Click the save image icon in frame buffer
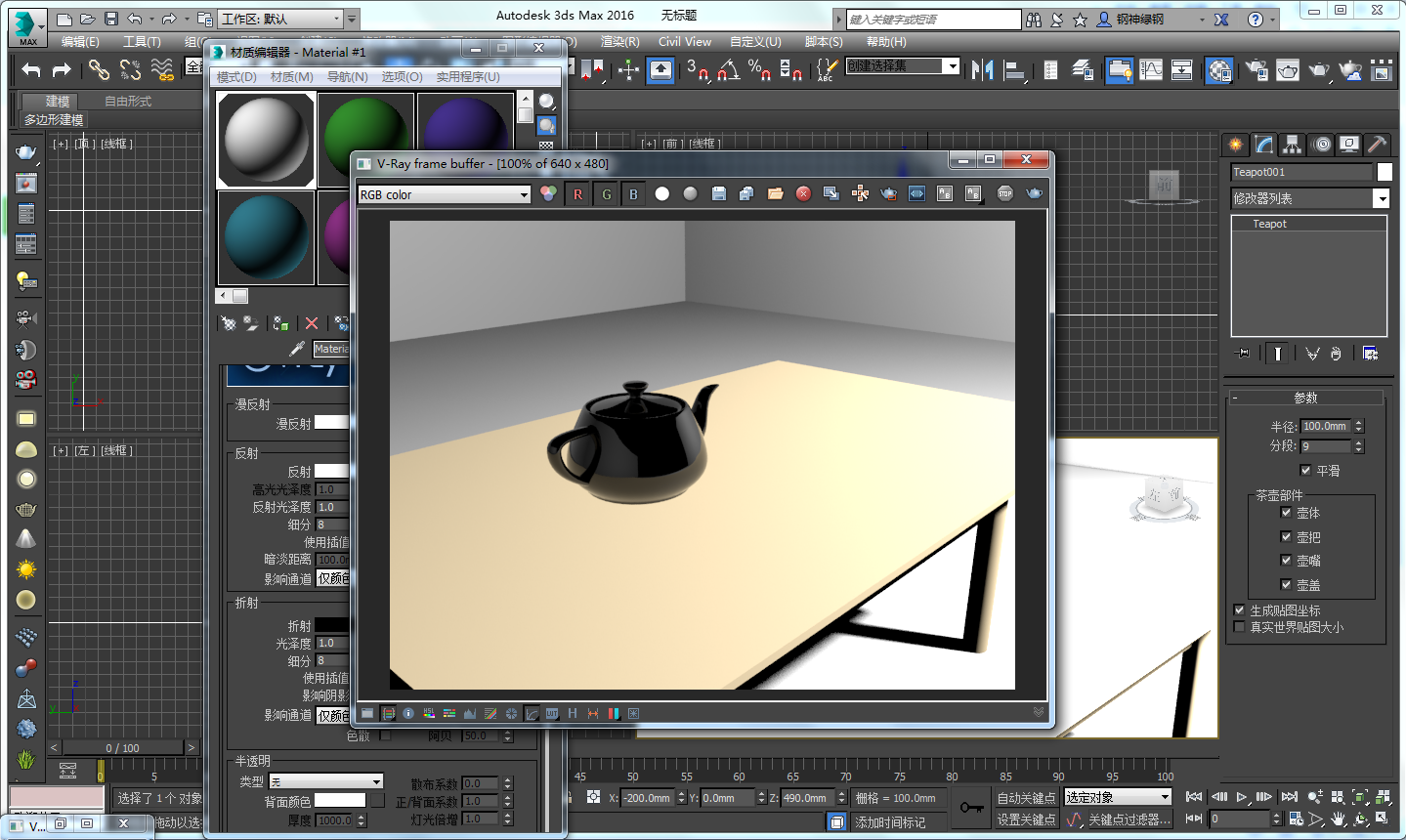The image size is (1406, 840). click(x=719, y=193)
